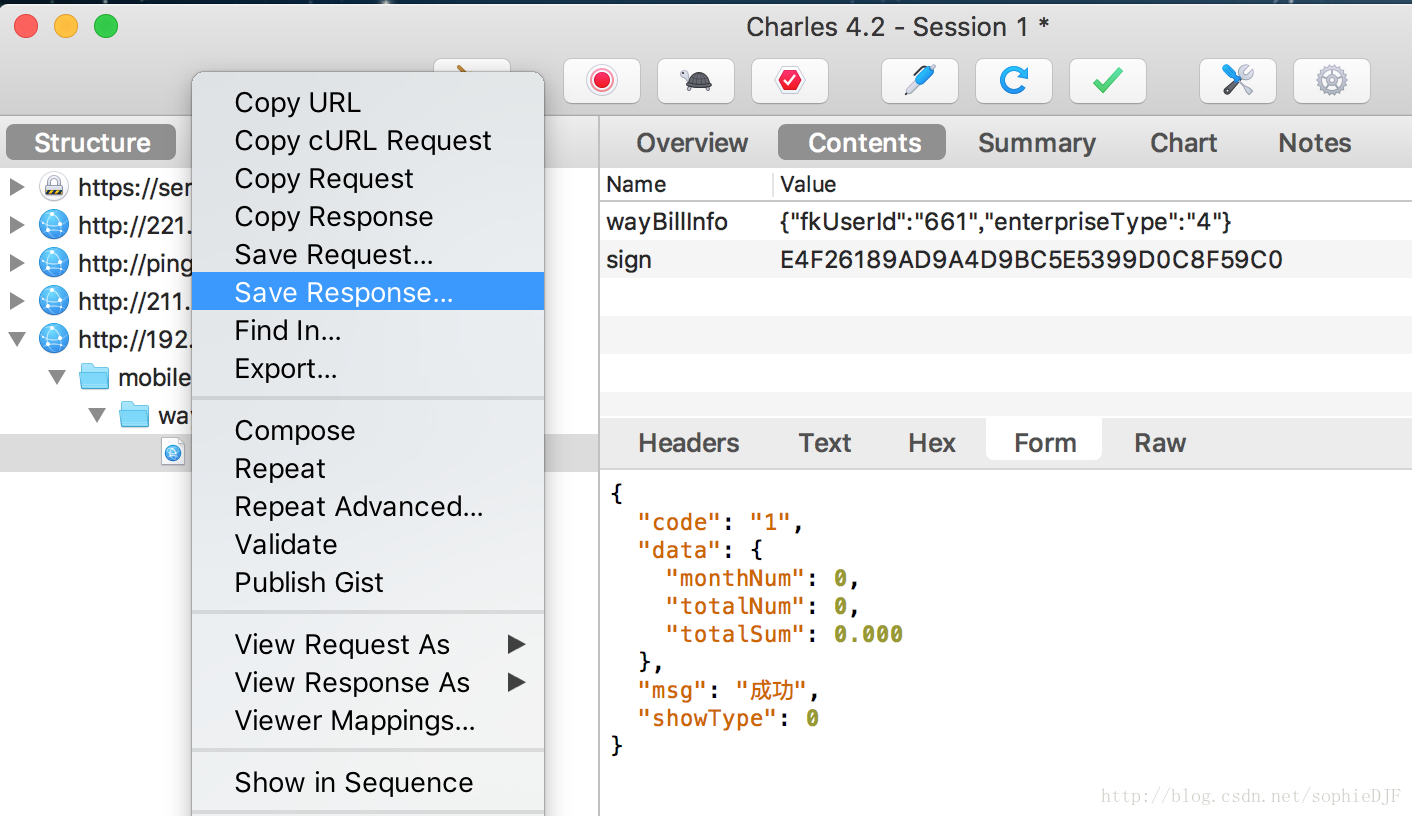This screenshot has height=816, width=1412.
Task: Click the globe icon beside http://221
Action: coord(54,225)
